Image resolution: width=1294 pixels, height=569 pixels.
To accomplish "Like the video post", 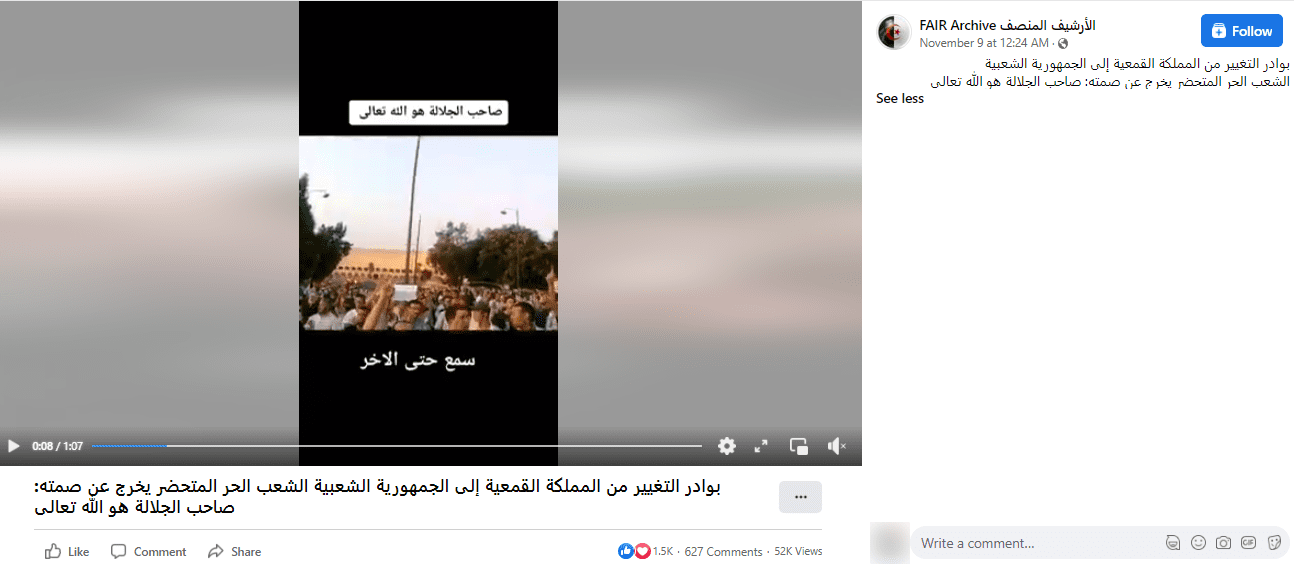I will pyautogui.click(x=68, y=552).
